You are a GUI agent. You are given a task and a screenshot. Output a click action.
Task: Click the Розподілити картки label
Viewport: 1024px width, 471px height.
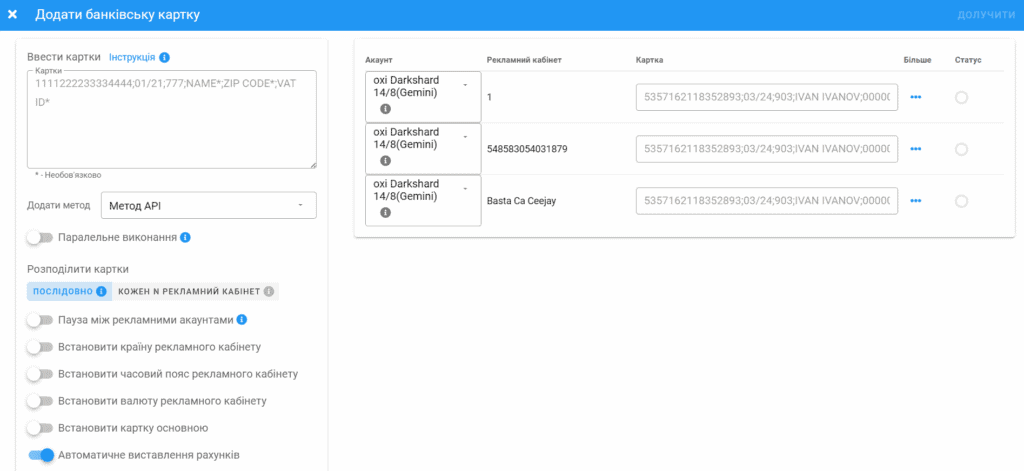[x=78, y=268]
